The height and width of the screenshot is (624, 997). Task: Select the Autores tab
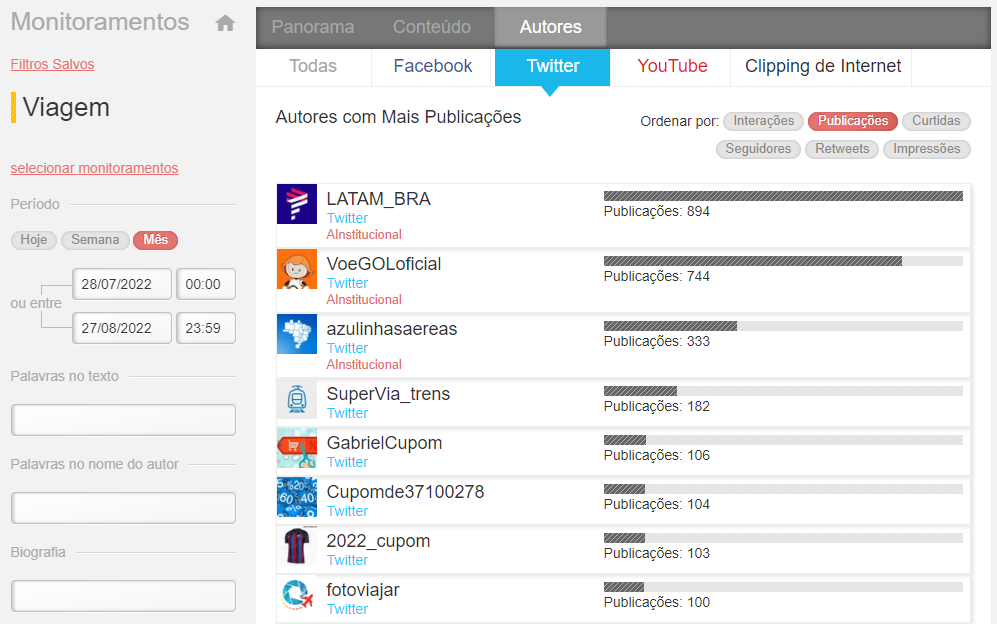551,27
